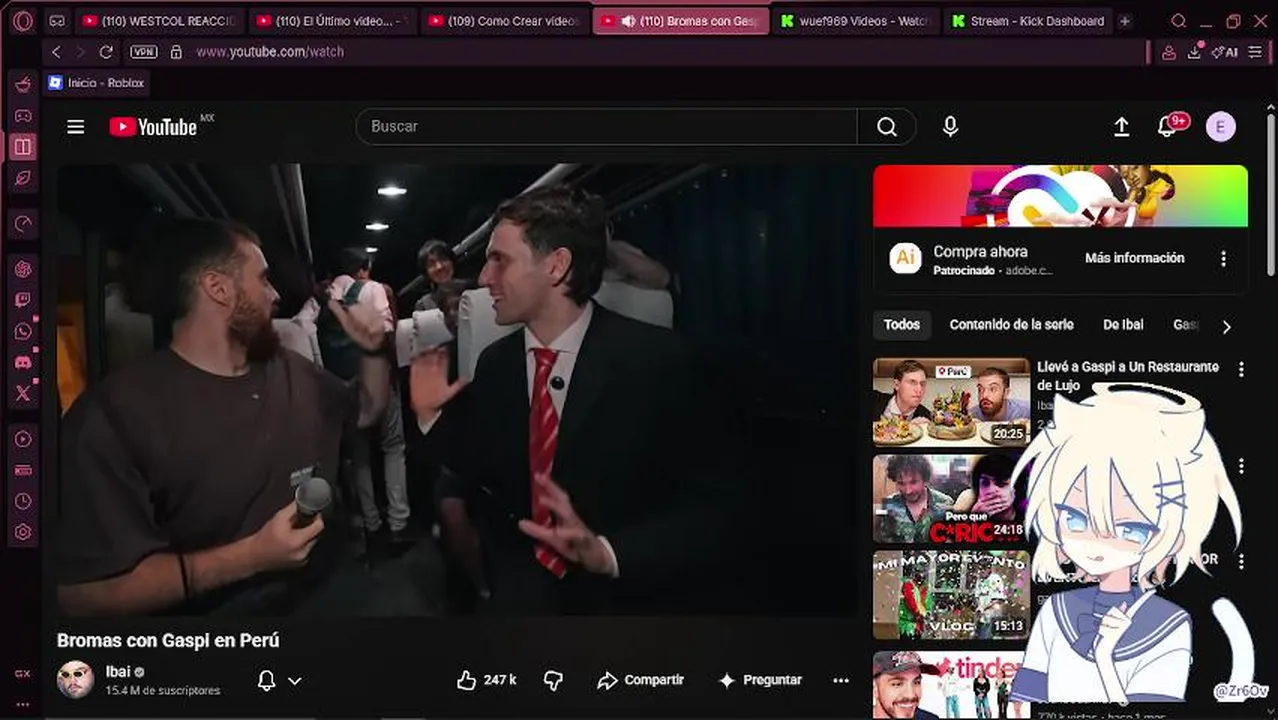Click the YouTube search magnifier button
The image size is (1278, 720).
click(887, 126)
